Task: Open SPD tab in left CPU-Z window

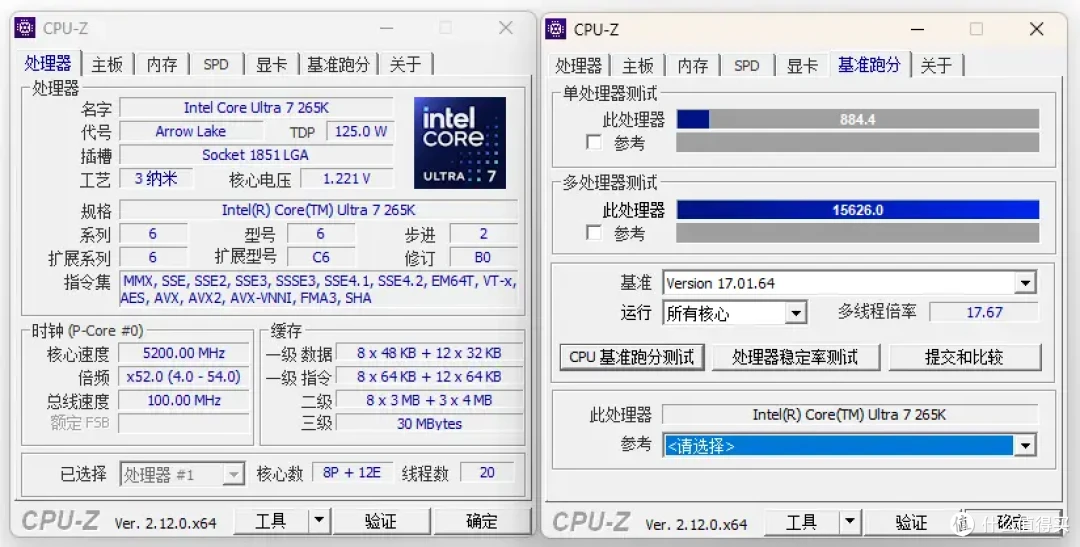Action: coord(216,64)
